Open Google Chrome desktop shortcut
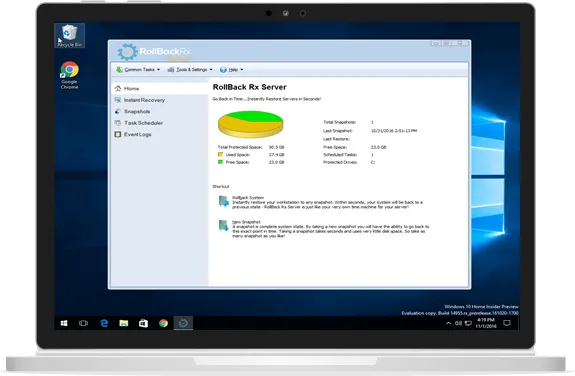575x376 pixels. click(69, 75)
